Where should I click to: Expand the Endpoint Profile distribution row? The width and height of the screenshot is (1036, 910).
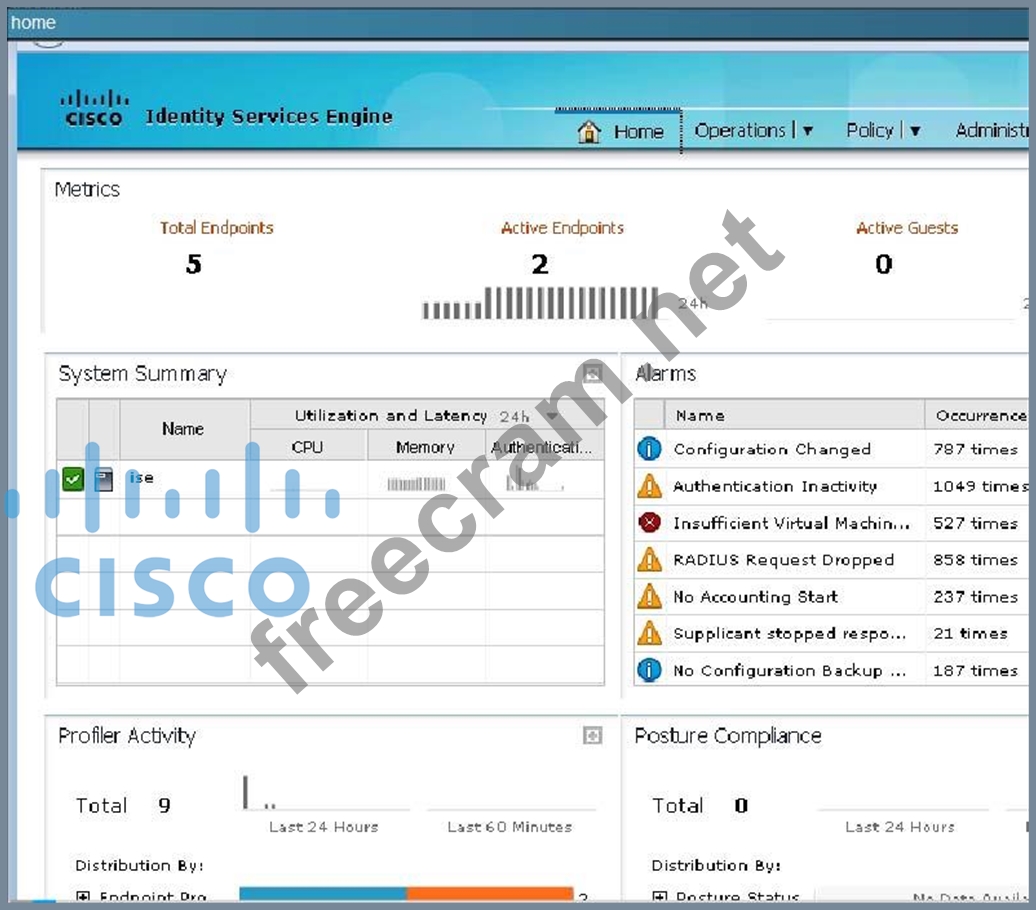[82, 897]
